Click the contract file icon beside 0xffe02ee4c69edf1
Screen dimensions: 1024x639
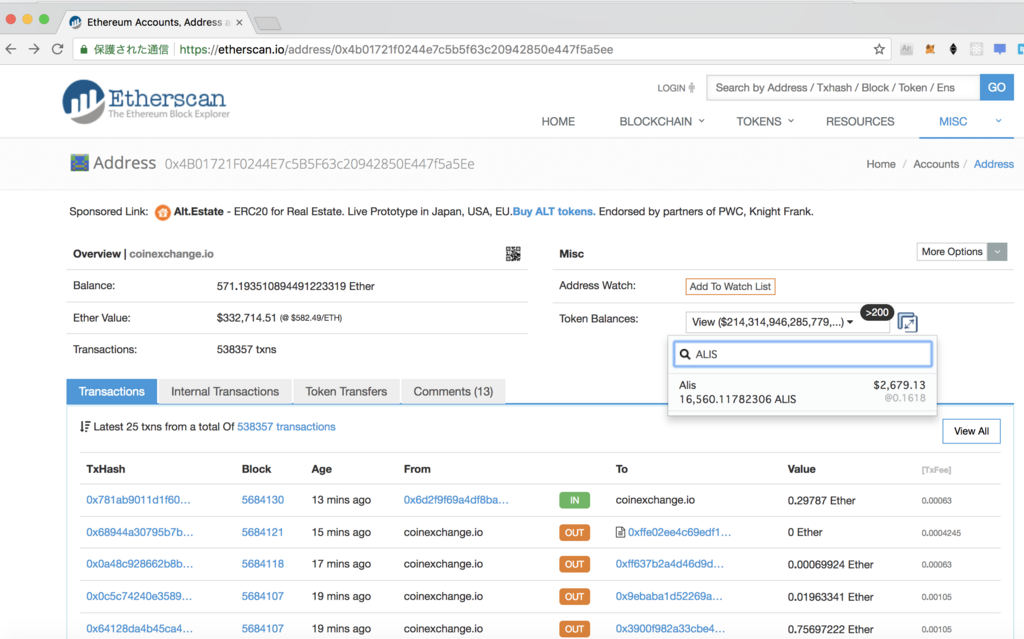click(x=620, y=532)
